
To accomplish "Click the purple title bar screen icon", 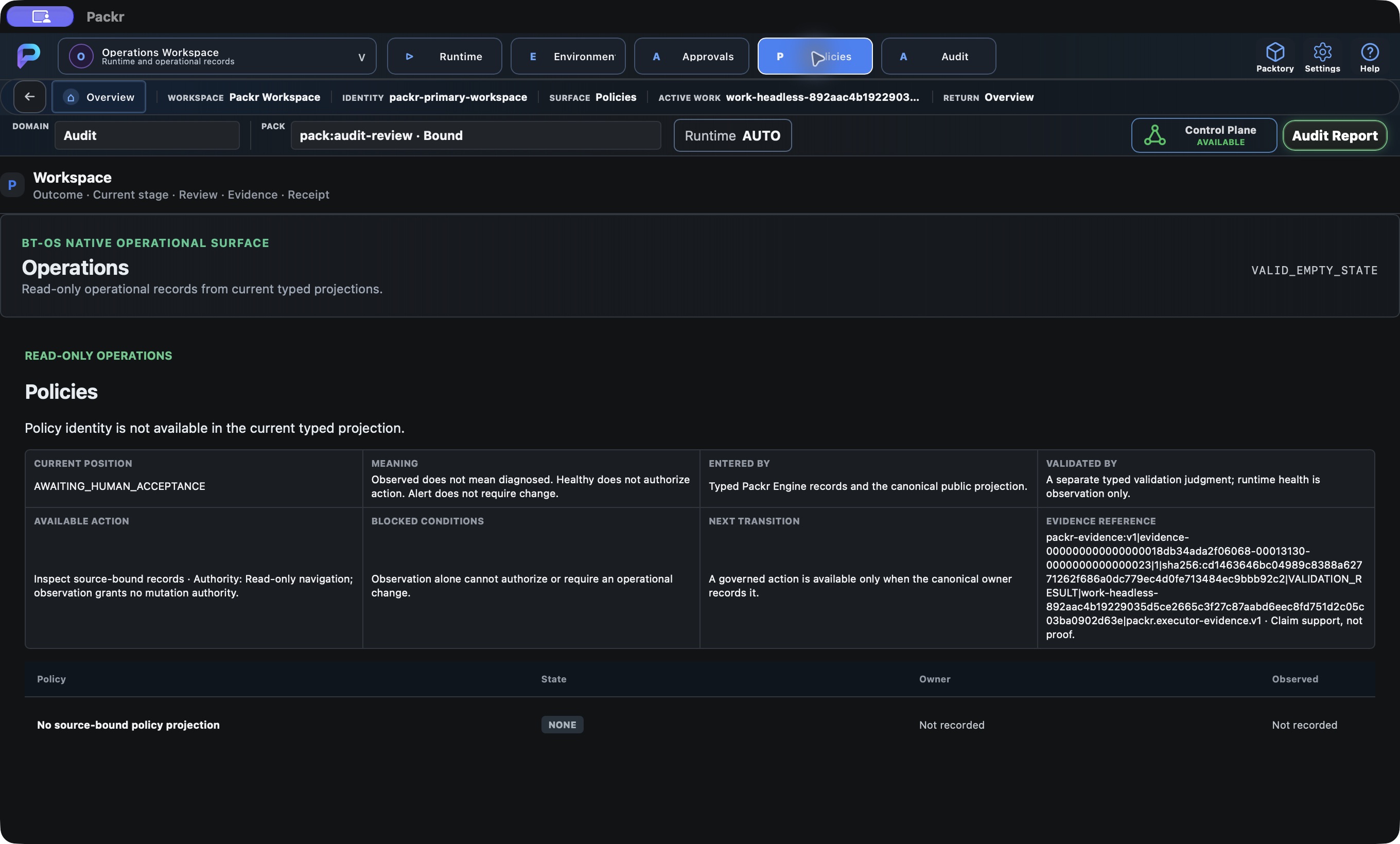I will pyautogui.click(x=40, y=16).
